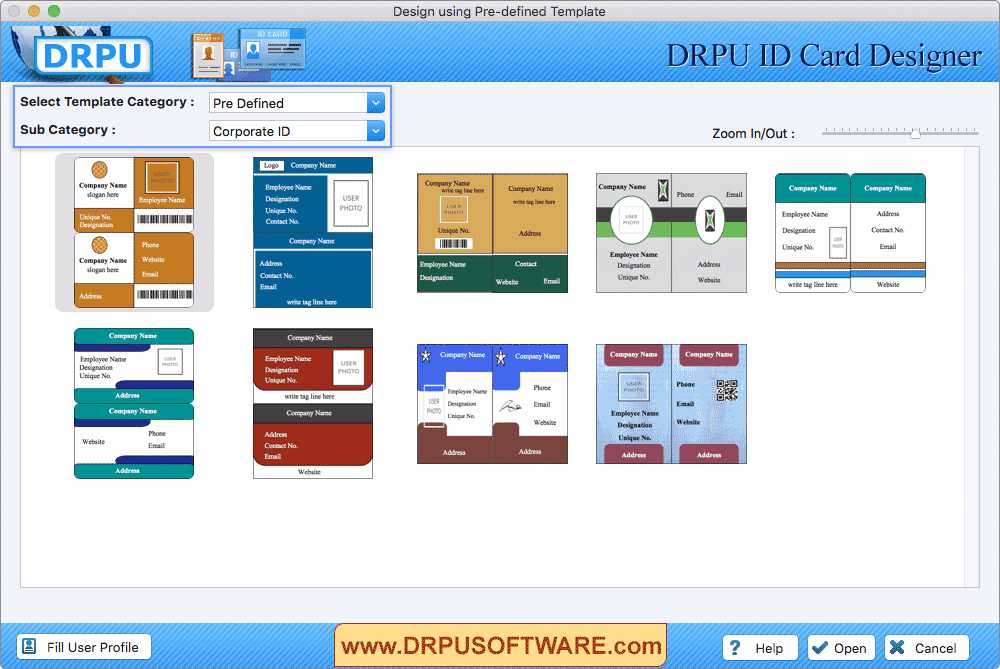
Task: Click the Help button
Action: click(760, 648)
